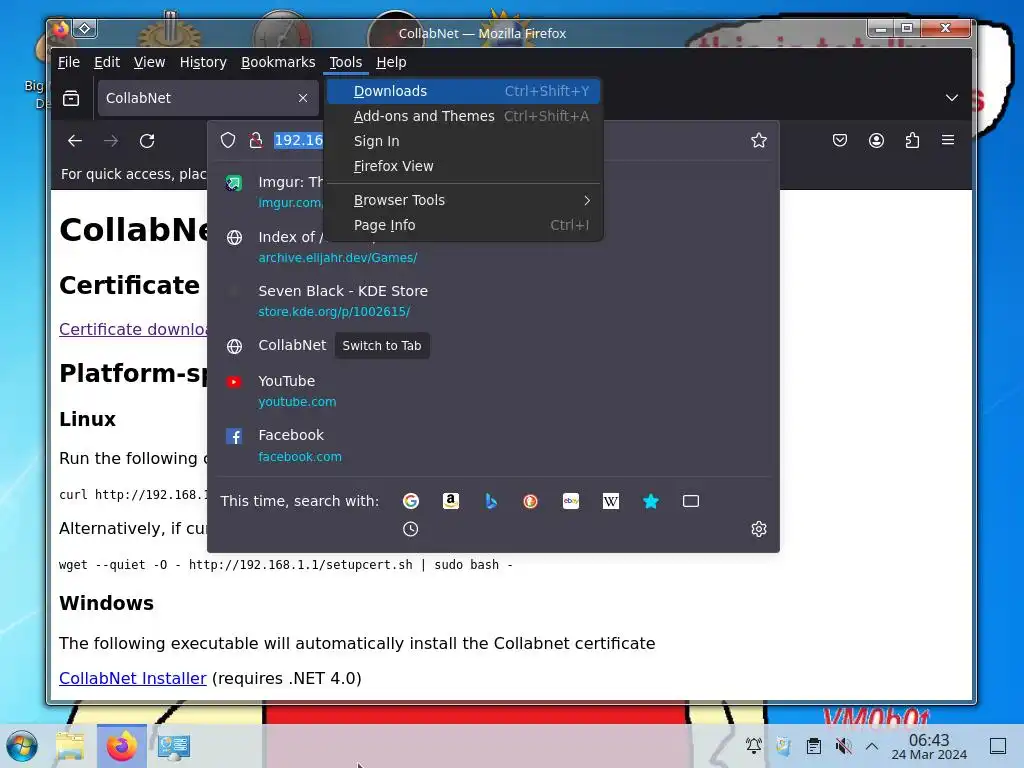Pick the Facebook suggestion
Viewport: 1024px width, 768px height.
coord(493,445)
